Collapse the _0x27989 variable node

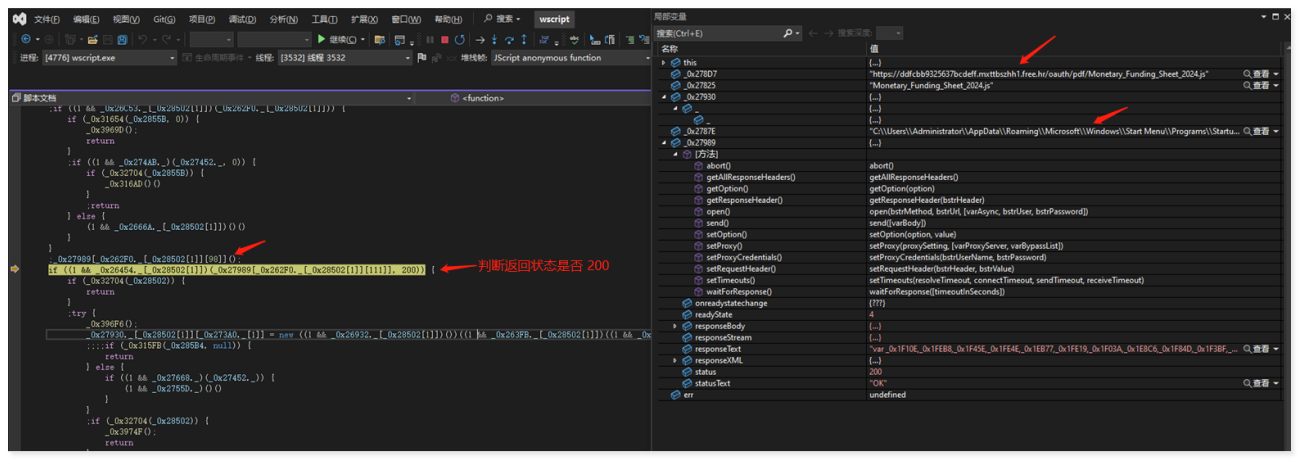point(664,143)
